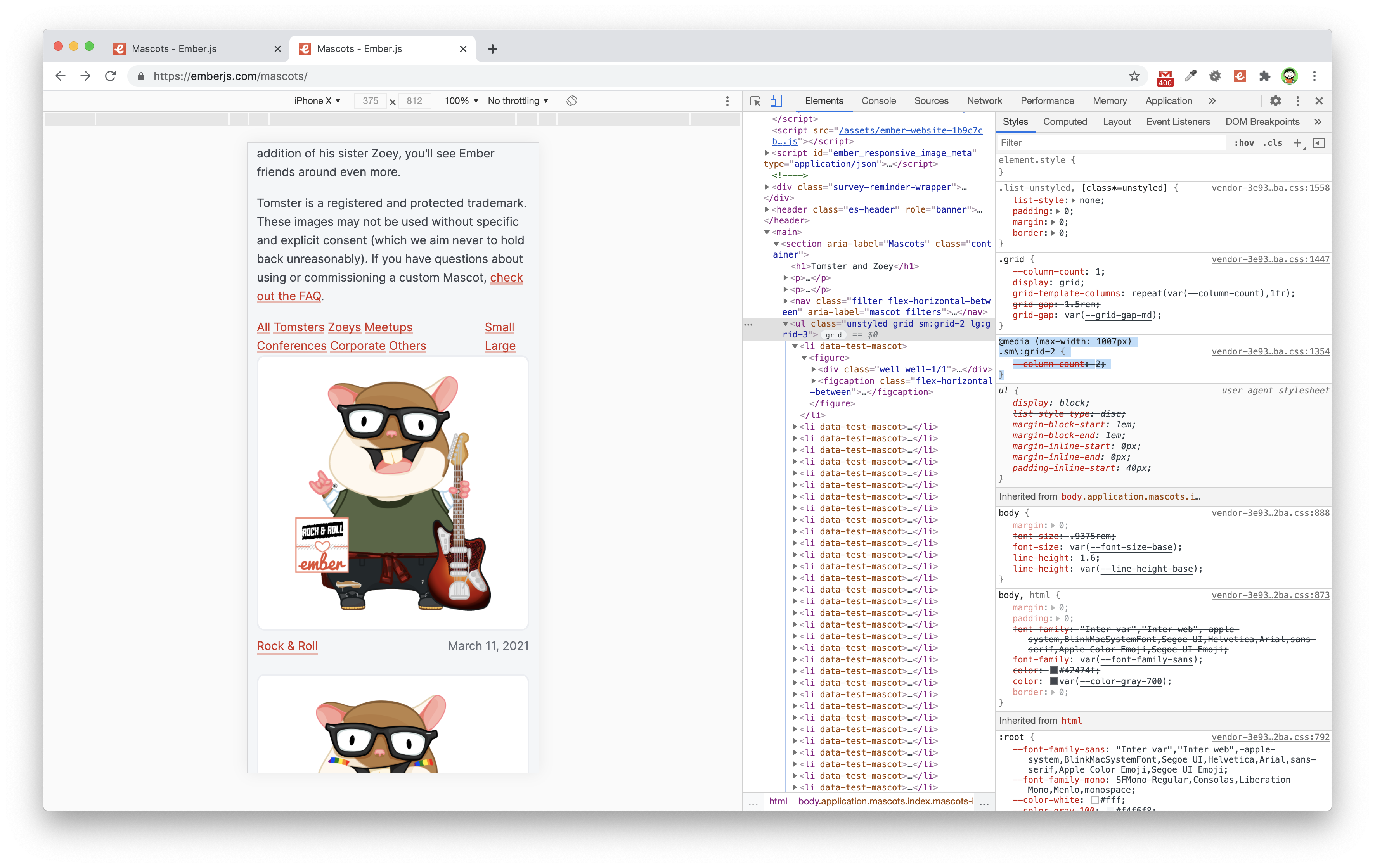Toggle the grid overlay badge next to ul

click(x=833, y=335)
